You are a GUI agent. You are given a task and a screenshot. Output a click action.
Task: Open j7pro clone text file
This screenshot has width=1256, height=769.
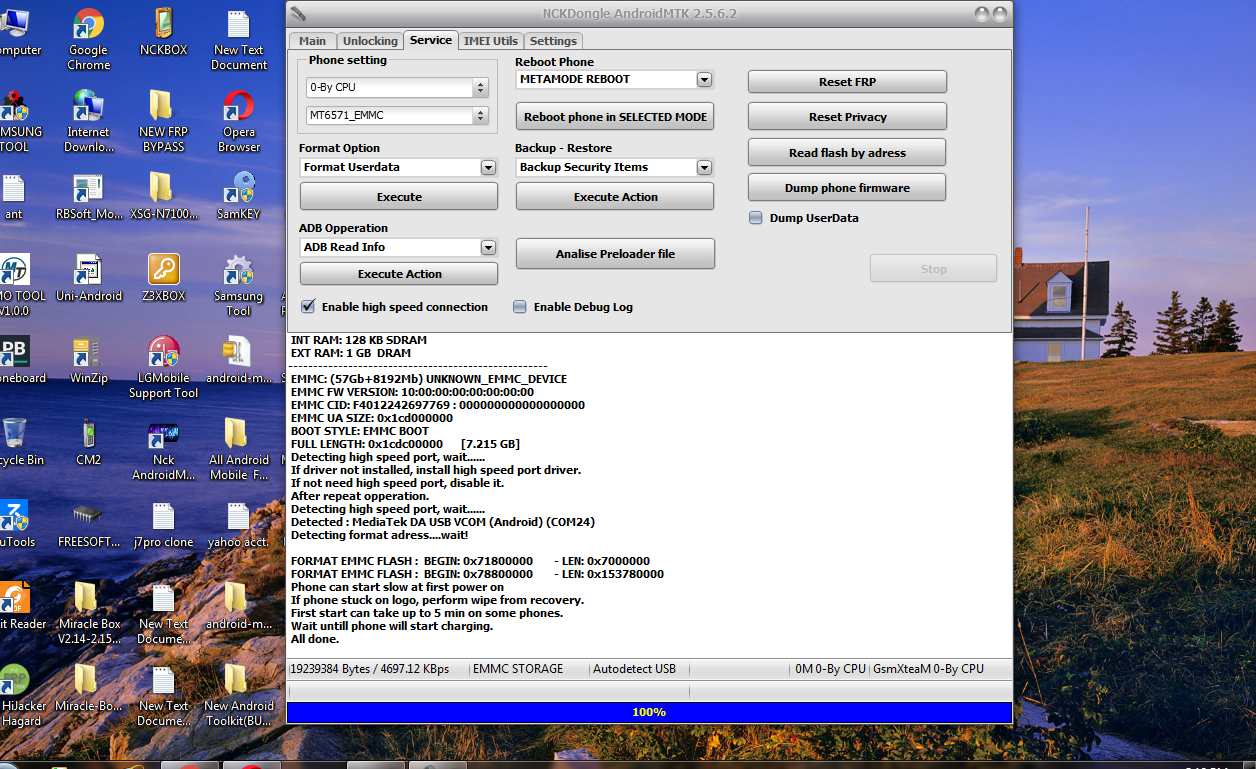pos(163,524)
